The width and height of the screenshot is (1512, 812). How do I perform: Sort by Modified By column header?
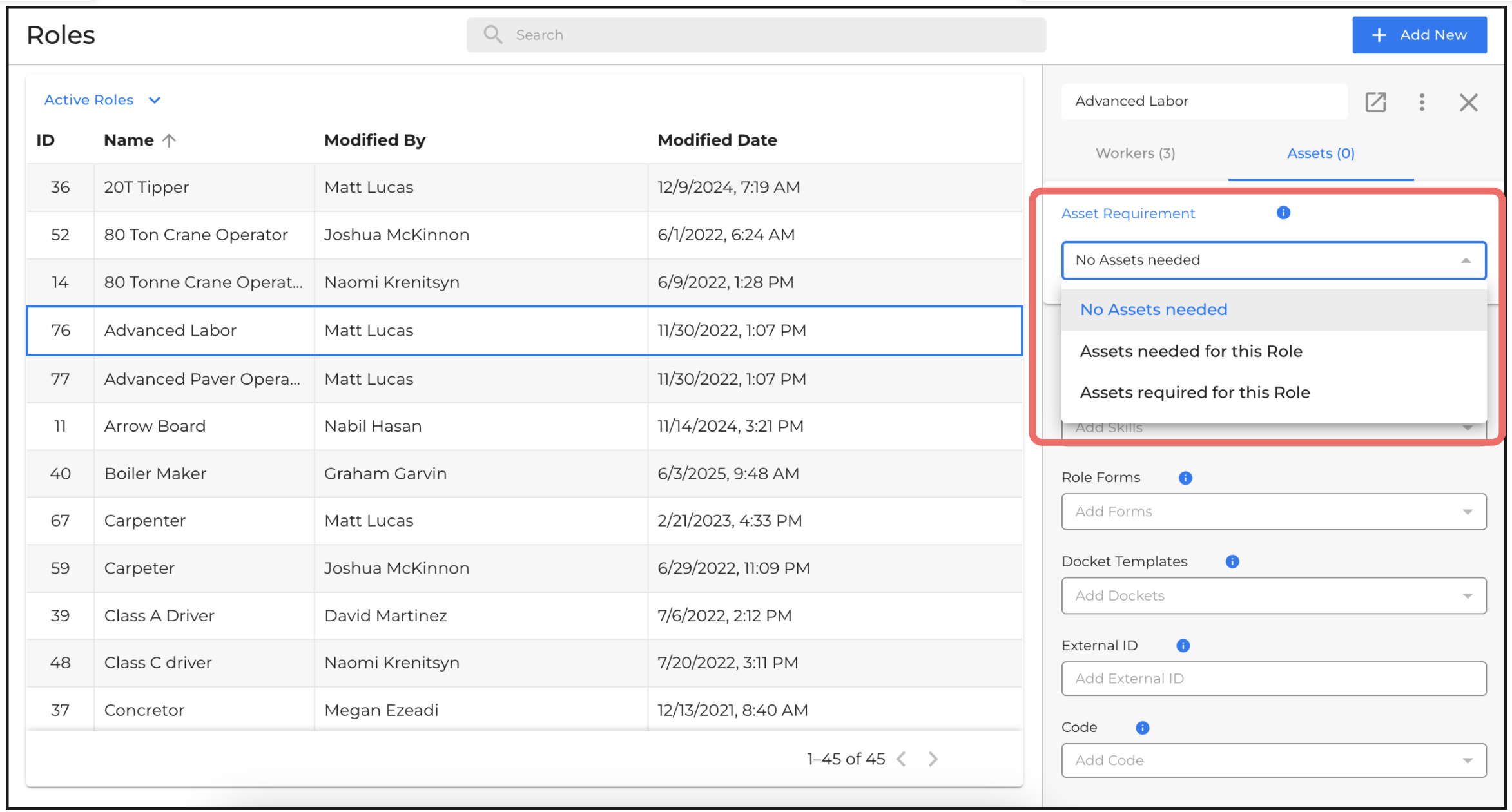point(374,140)
